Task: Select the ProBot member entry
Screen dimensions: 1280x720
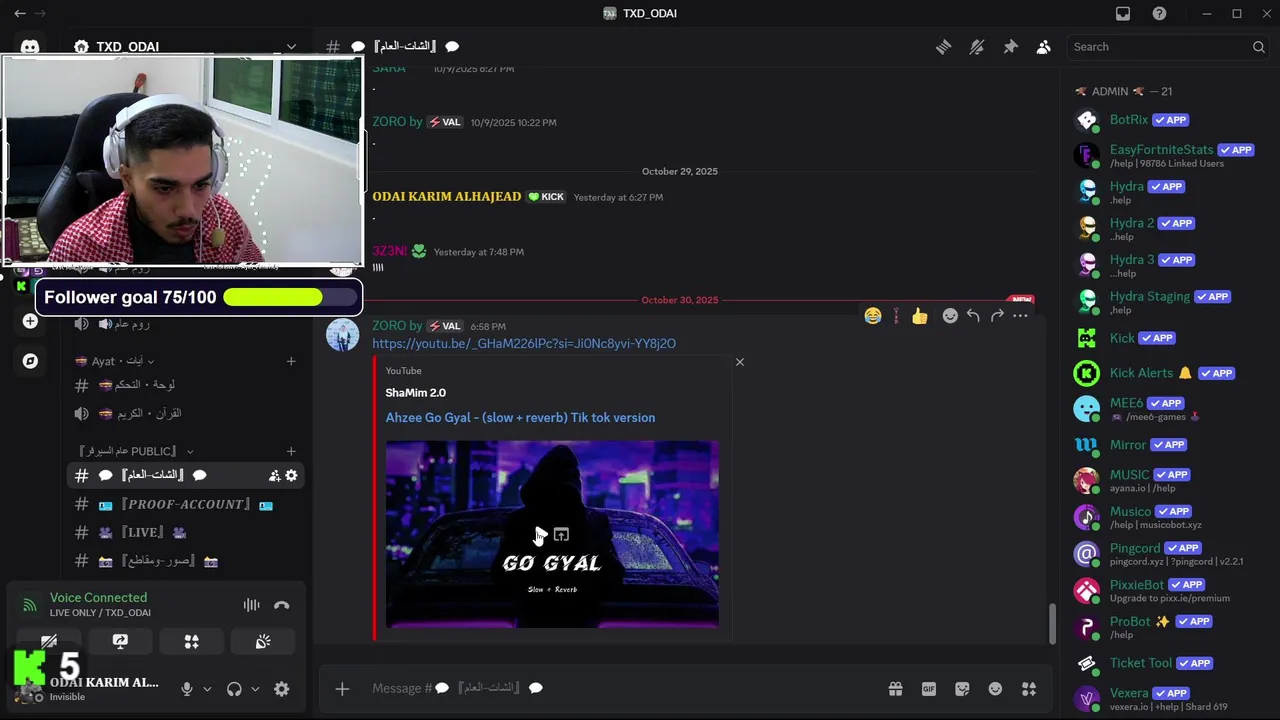Action: point(1168,627)
